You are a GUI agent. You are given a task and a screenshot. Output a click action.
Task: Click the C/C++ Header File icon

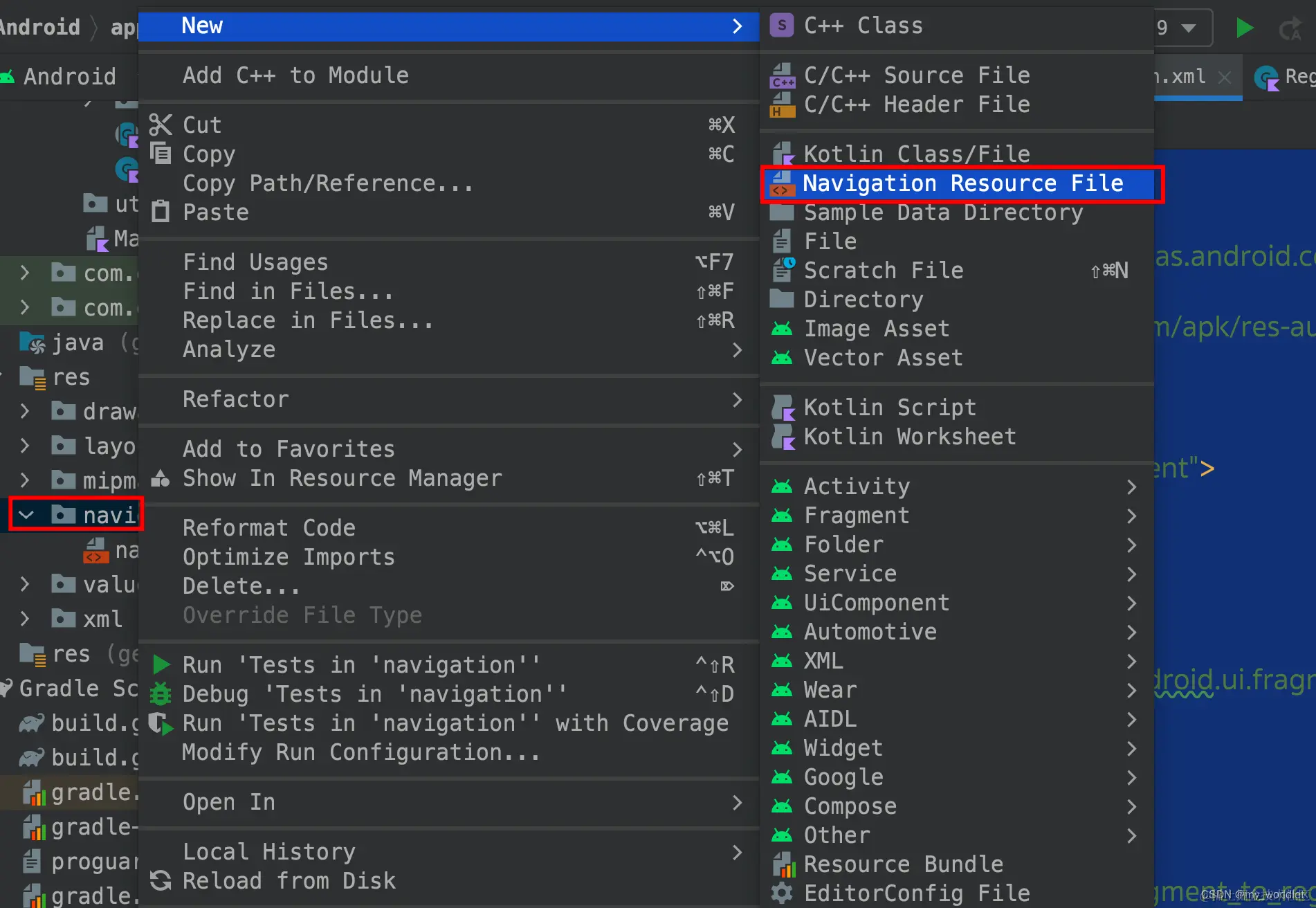783,105
